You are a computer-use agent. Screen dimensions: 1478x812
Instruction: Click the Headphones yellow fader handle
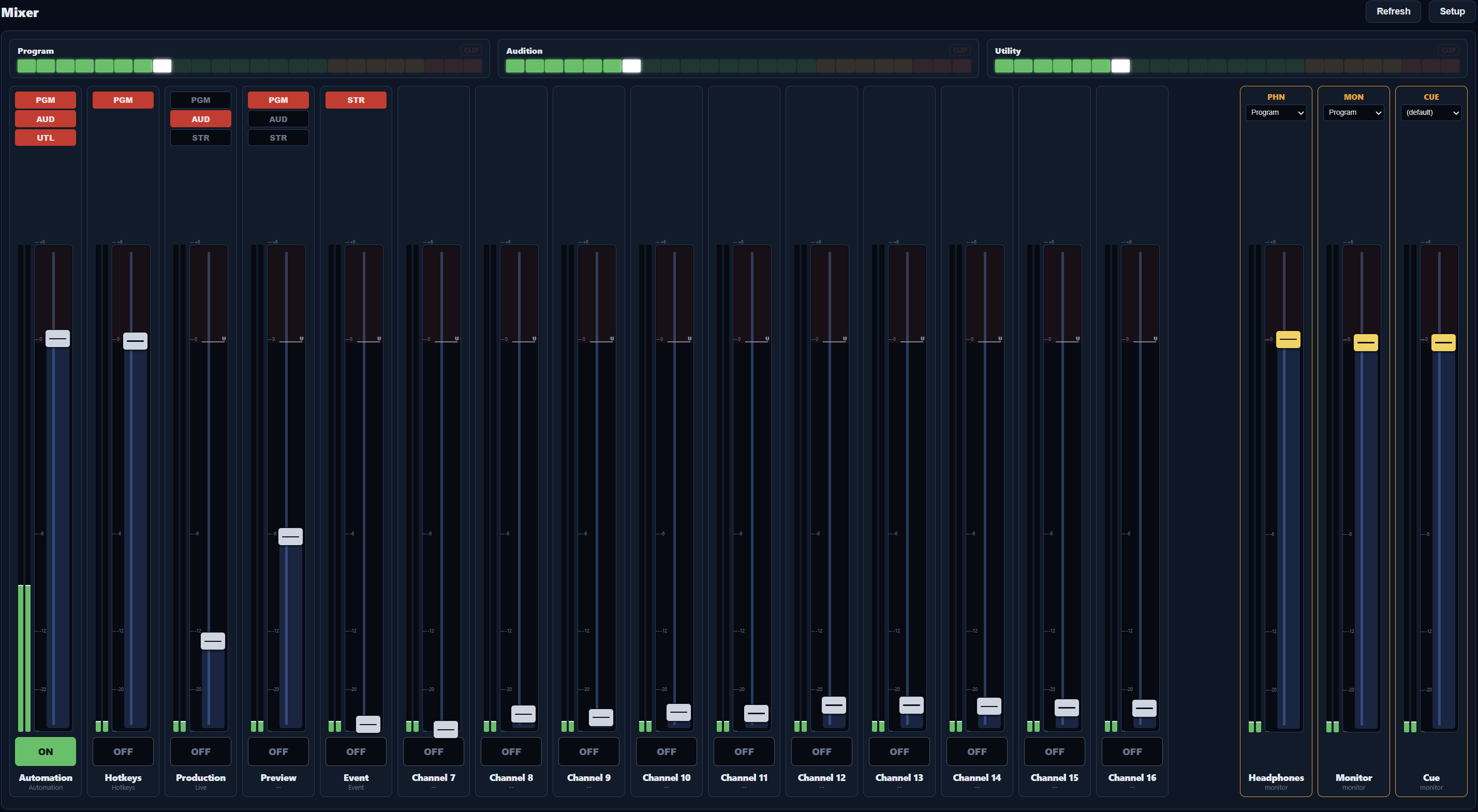click(x=1288, y=339)
